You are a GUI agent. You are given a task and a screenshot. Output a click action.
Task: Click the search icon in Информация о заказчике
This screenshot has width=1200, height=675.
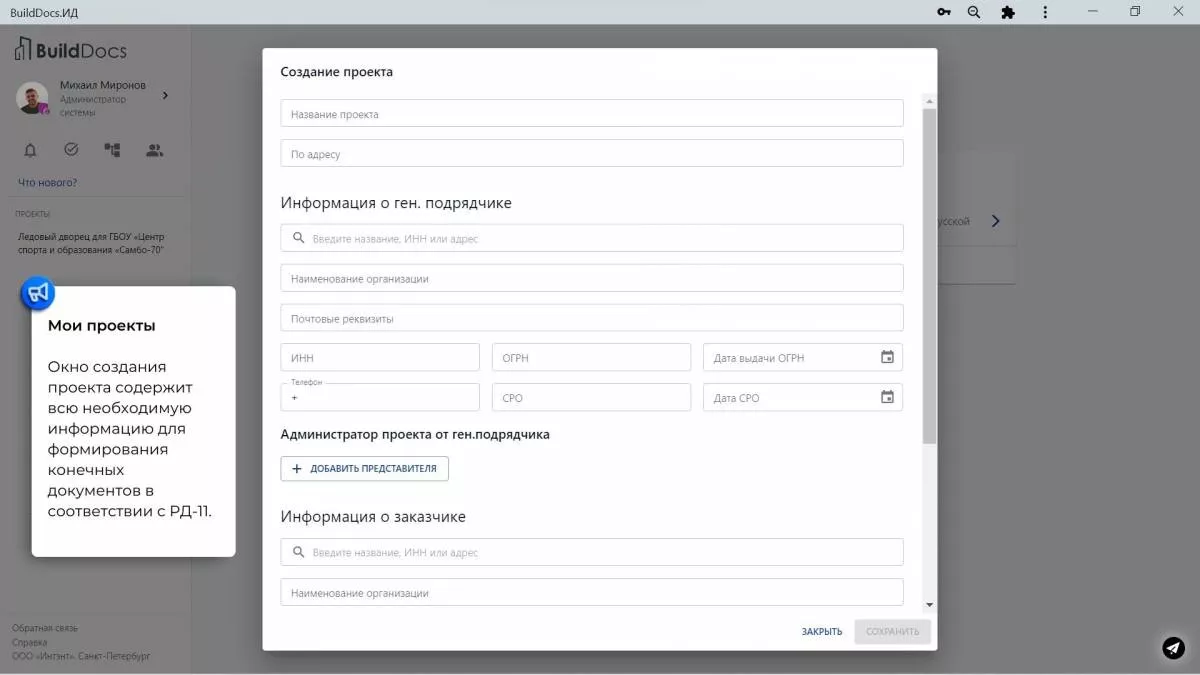(297, 551)
